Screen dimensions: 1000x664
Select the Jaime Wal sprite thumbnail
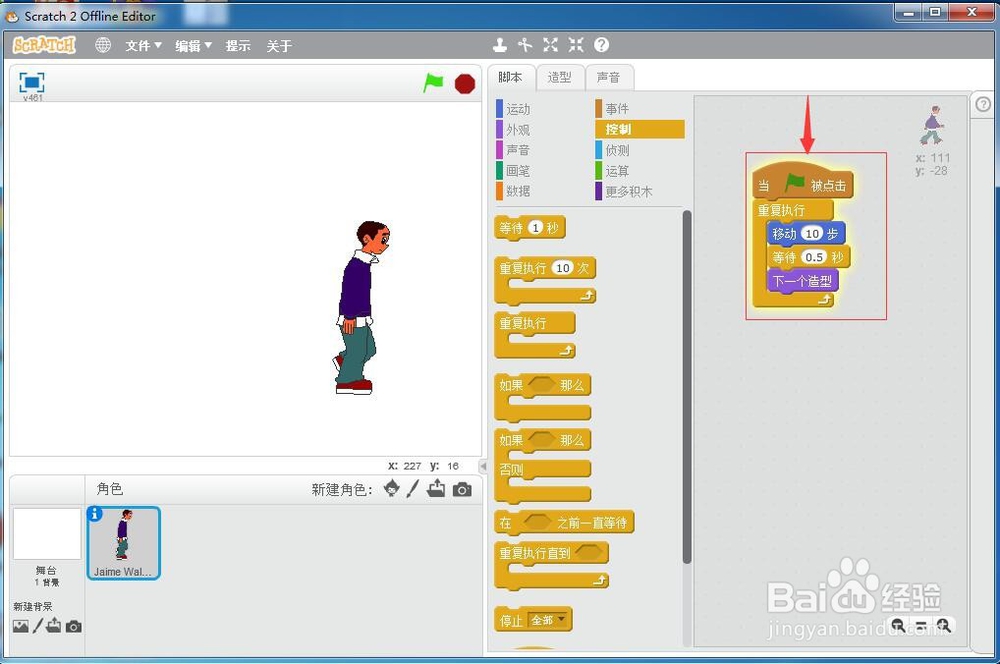pyautogui.click(x=123, y=543)
